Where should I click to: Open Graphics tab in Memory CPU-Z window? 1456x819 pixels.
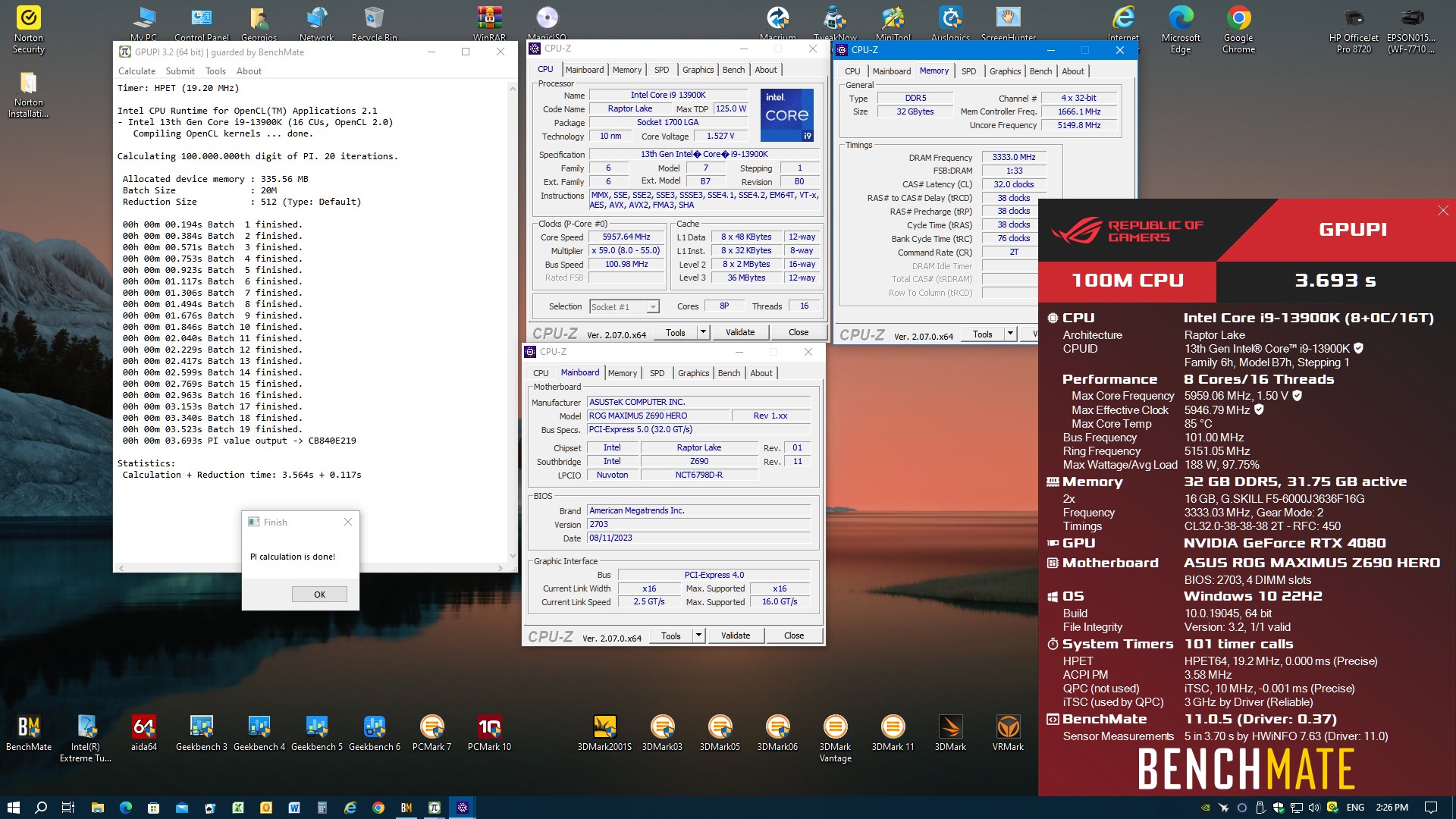point(1005,71)
